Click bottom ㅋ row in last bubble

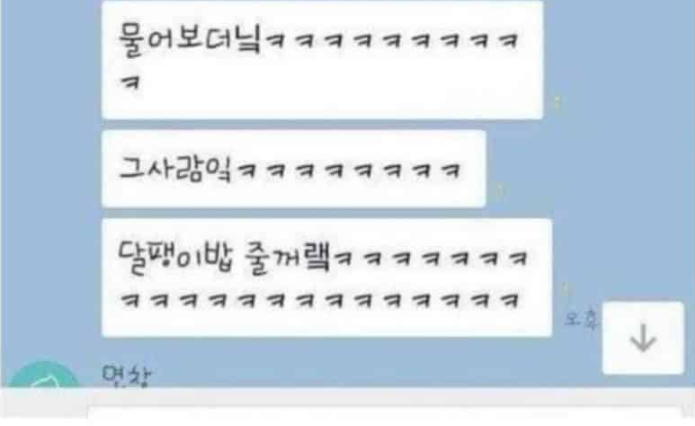tap(320, 300)
